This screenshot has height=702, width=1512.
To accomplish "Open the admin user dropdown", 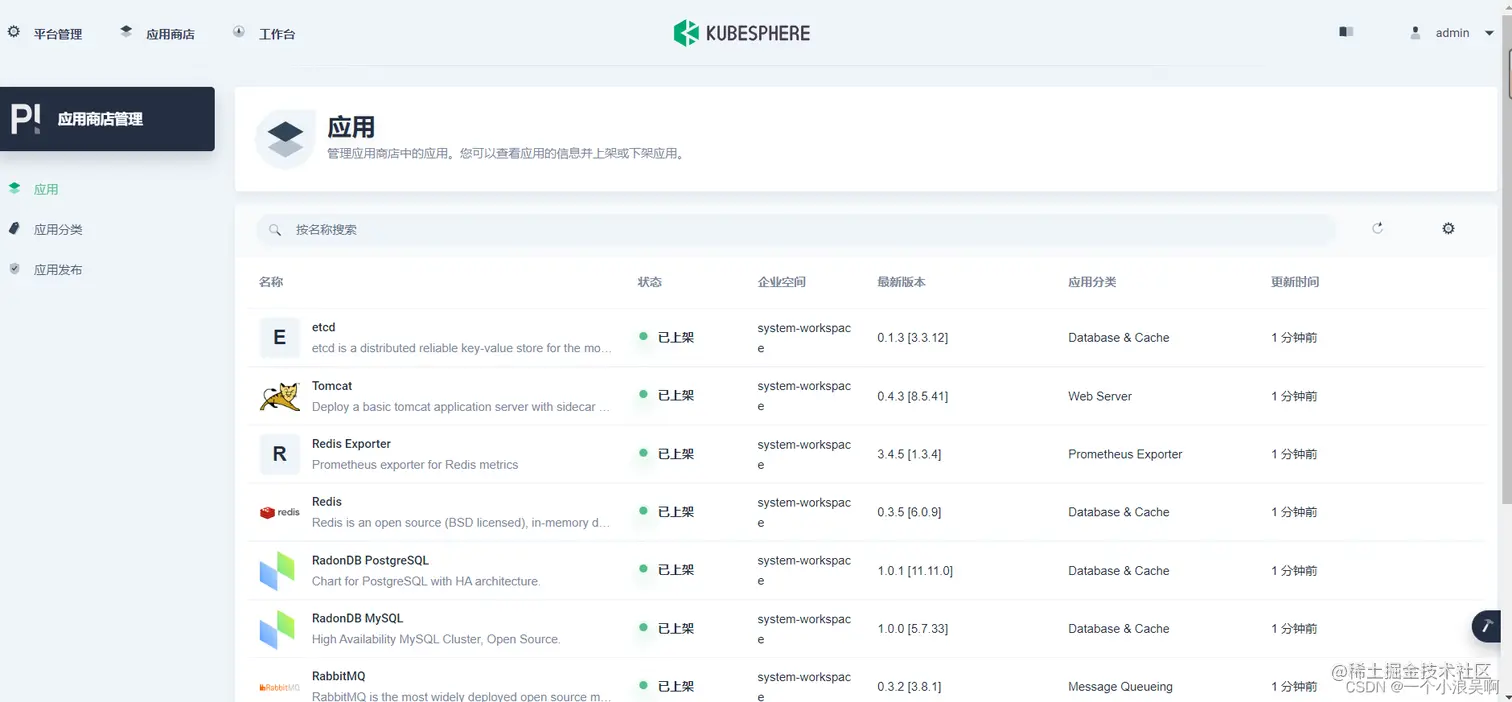I will [1452, 33].
